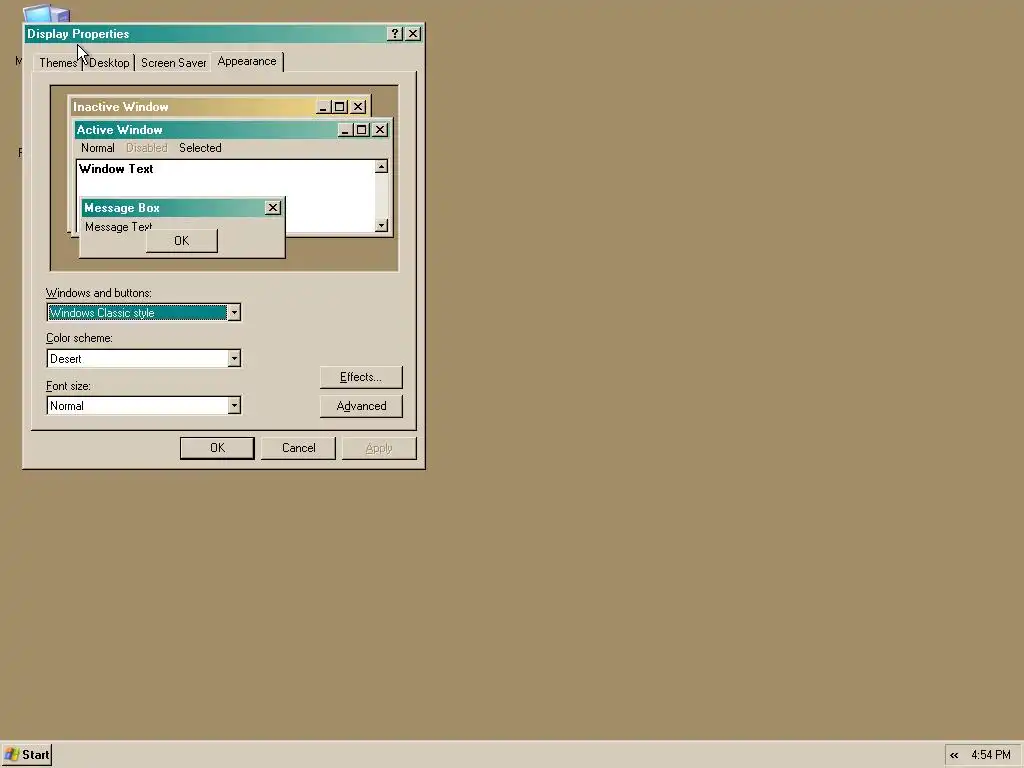Image resolution: width=1024 pixels, height=768 pixels.
Task: Cancel the Display Properties dialog
Action: point(298,448)
